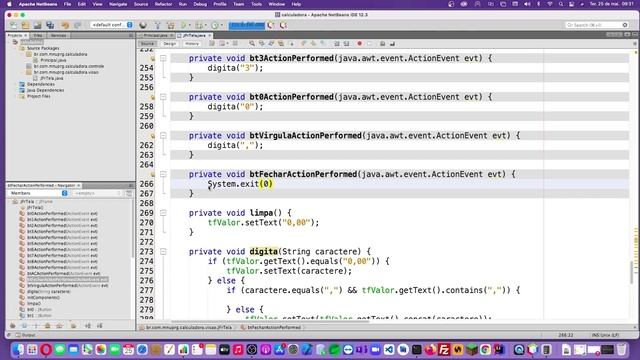Click the find selection magnifier icon in editor toolbar
This screenshot has height=360, width=640.
tap(252, 44)
